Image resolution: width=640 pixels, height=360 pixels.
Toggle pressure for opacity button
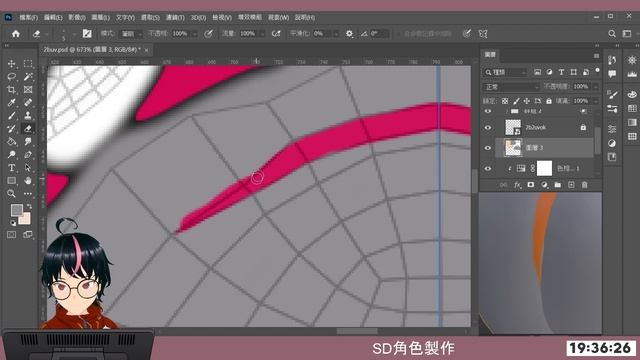(x=209, y=34)
